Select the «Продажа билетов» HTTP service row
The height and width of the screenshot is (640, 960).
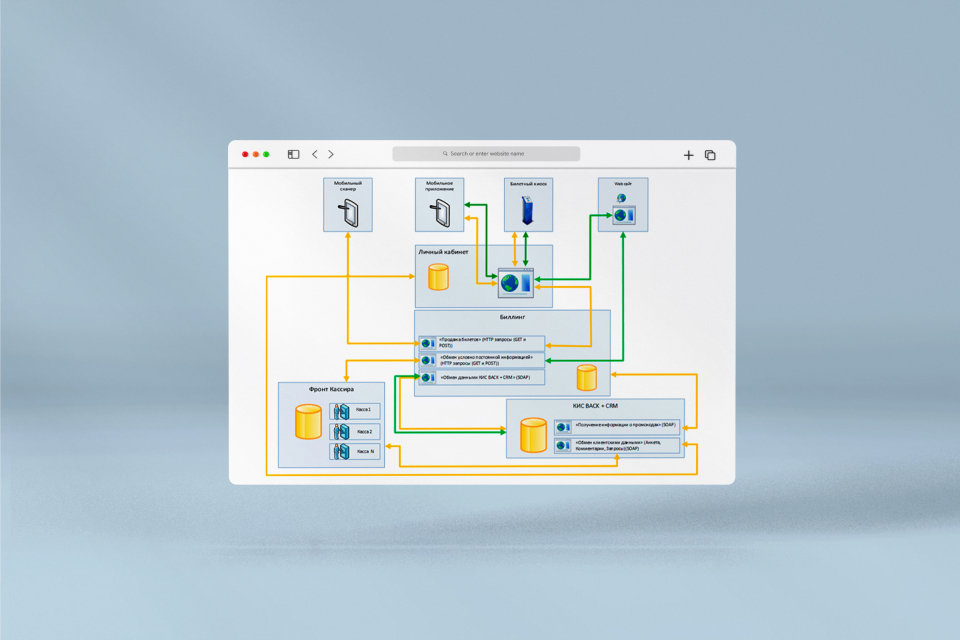coord(482,343)
